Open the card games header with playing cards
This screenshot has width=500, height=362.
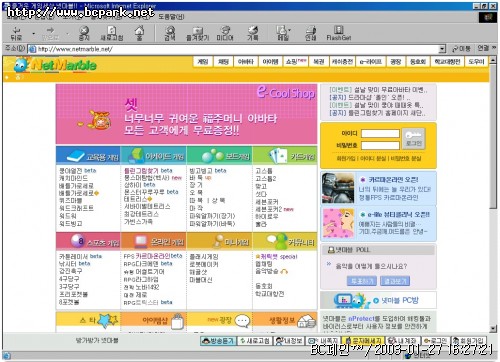click(285, 156)
